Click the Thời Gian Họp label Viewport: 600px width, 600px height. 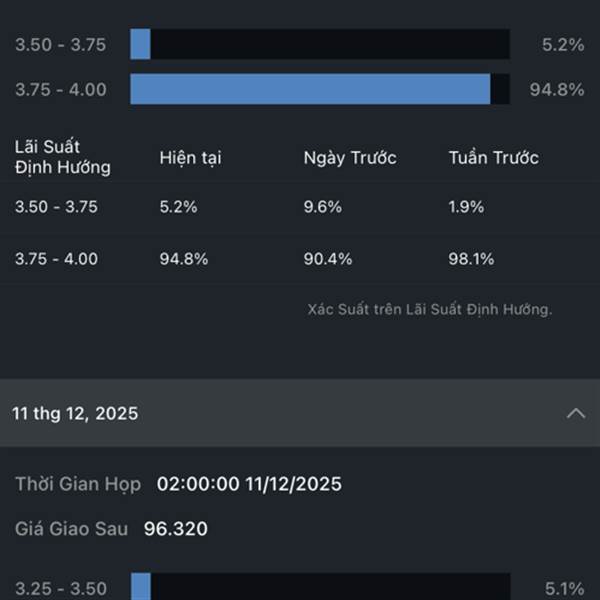click(x=78, y=484)
